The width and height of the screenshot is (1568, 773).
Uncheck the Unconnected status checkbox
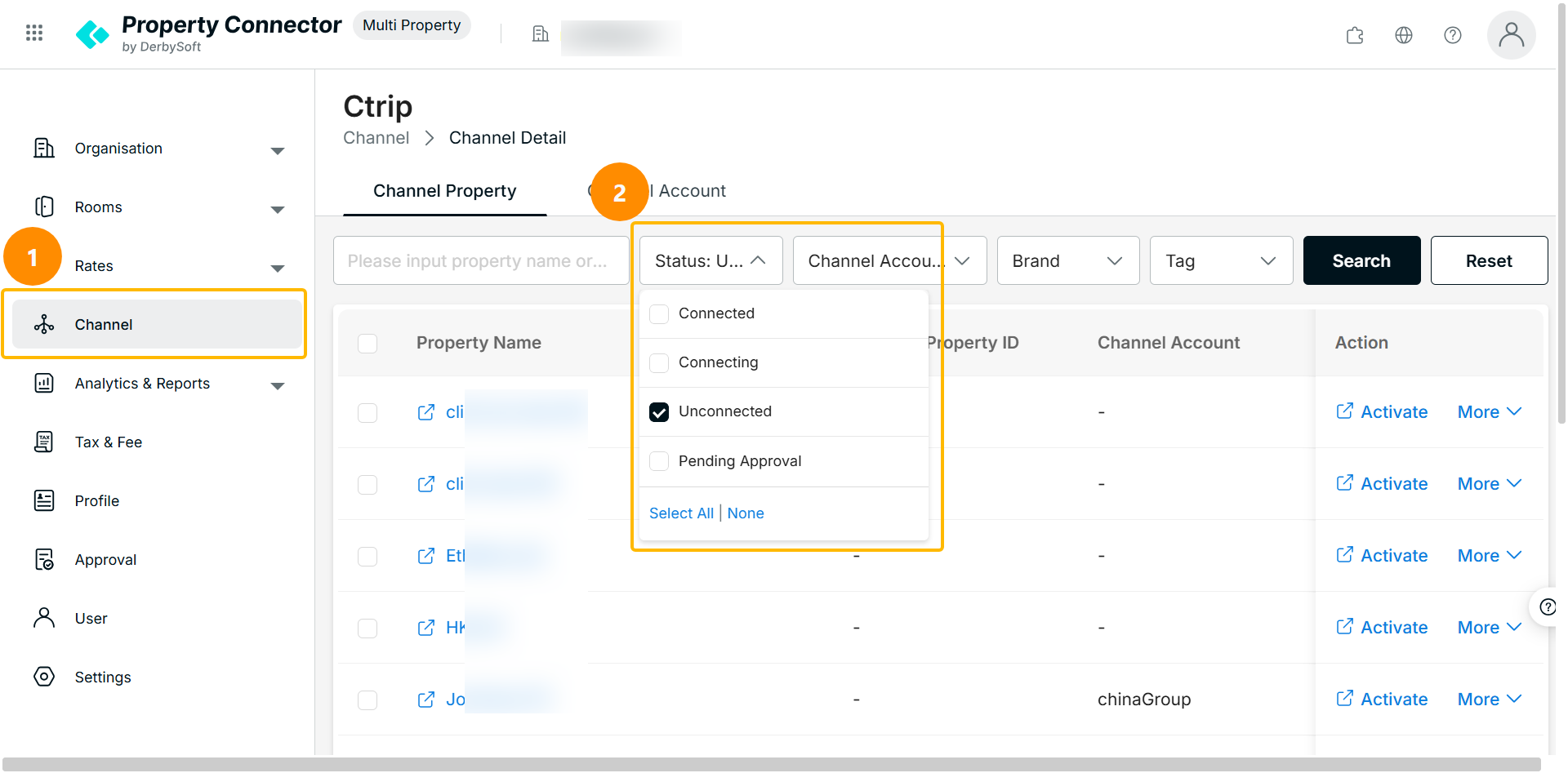tap(659, 412)
